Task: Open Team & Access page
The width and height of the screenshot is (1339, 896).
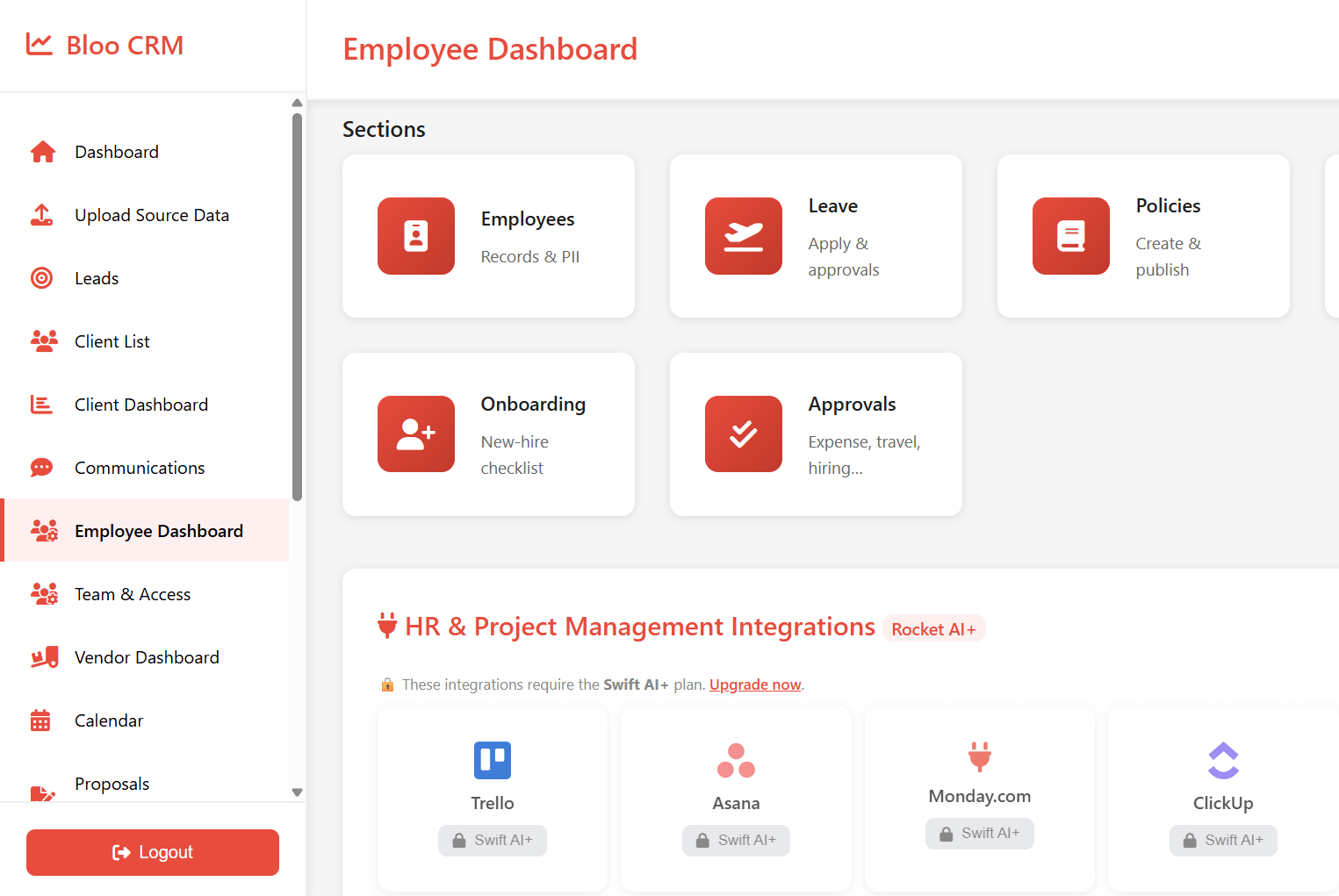Action: pos(146,594)
